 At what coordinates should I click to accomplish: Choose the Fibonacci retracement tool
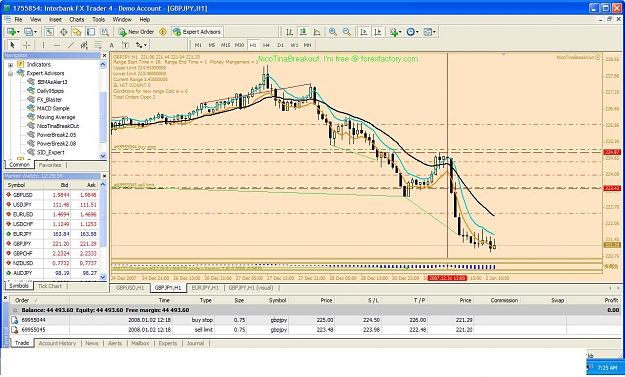pos(98,45)
